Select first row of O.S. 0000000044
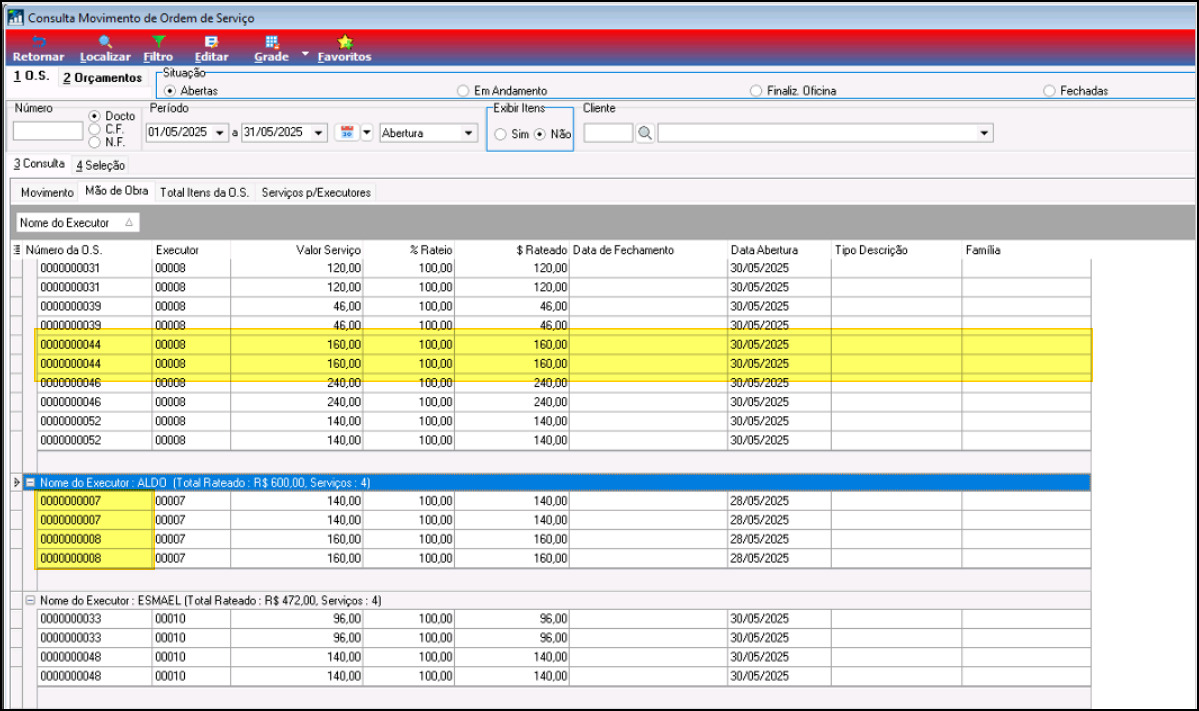Screen dimensions: 1199x711 [564, 345]
